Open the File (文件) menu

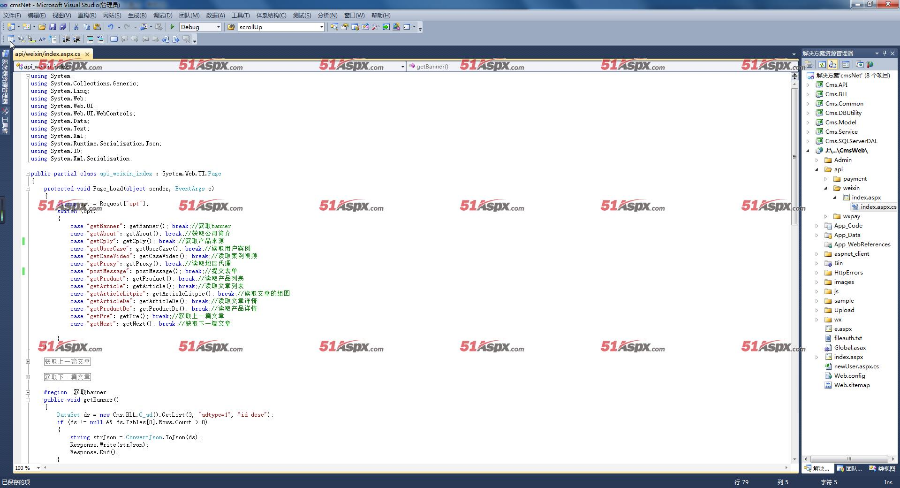click(x=12, y=16)
